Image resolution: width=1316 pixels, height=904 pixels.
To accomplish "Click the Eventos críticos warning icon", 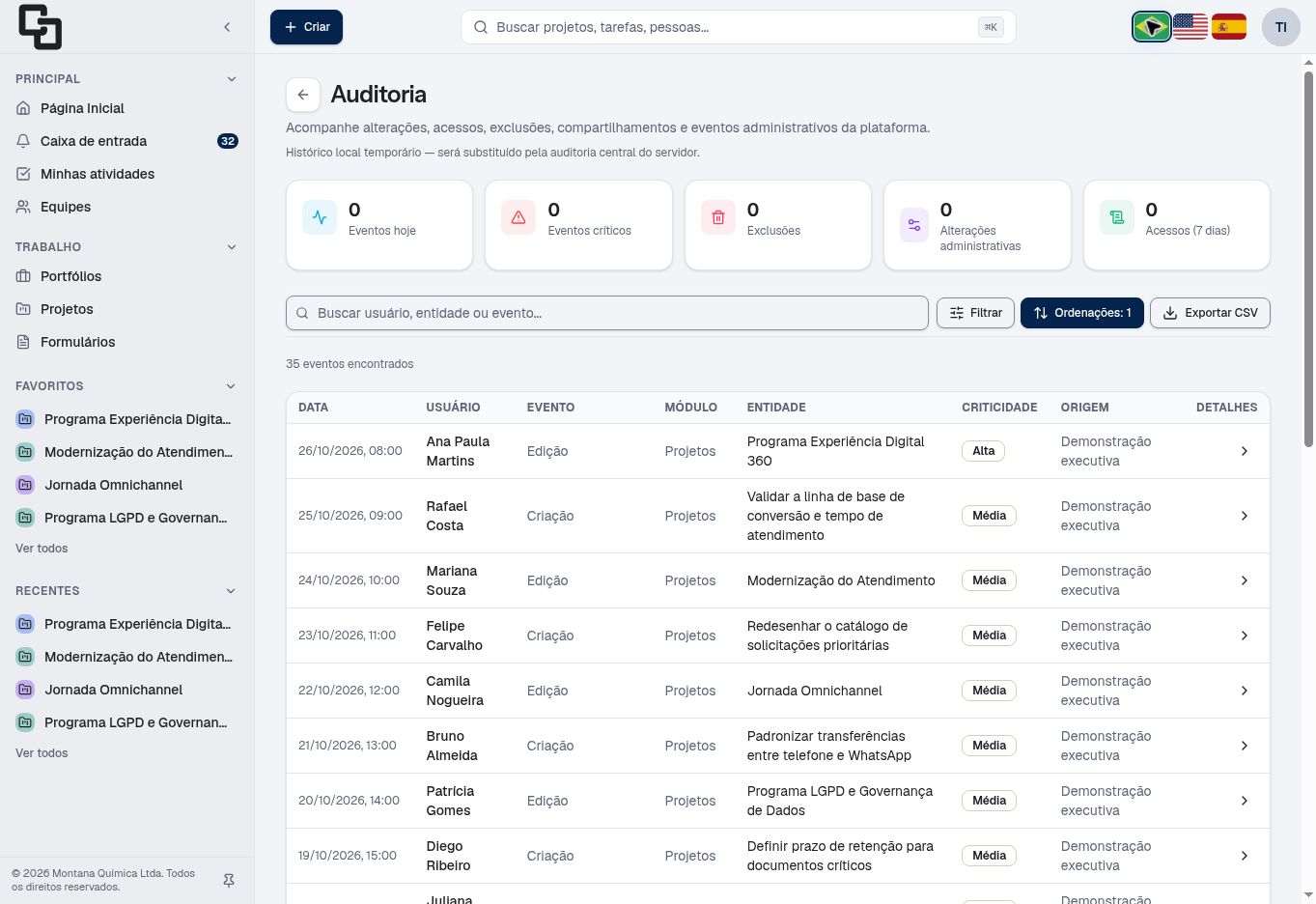I will (x=518, y=217).
